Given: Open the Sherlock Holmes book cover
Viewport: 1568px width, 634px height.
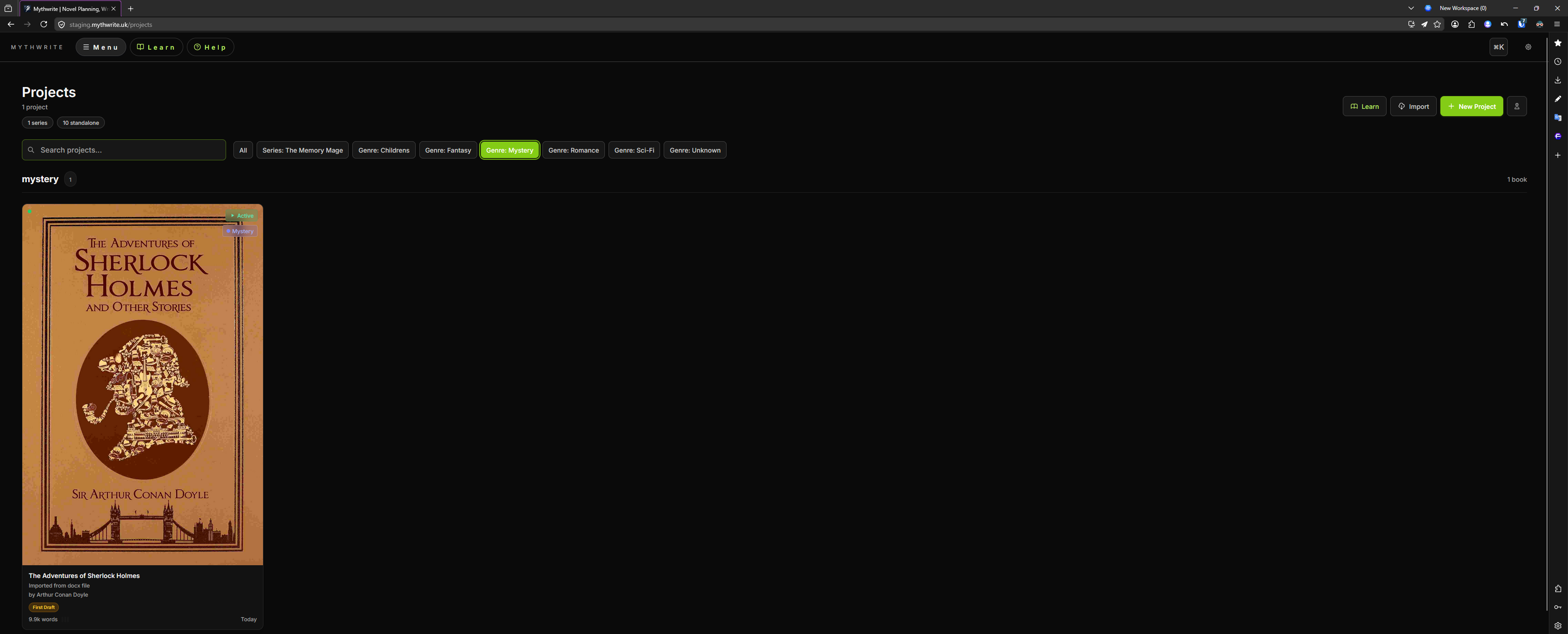Looking at the screenshot, I should coord(142,384).
